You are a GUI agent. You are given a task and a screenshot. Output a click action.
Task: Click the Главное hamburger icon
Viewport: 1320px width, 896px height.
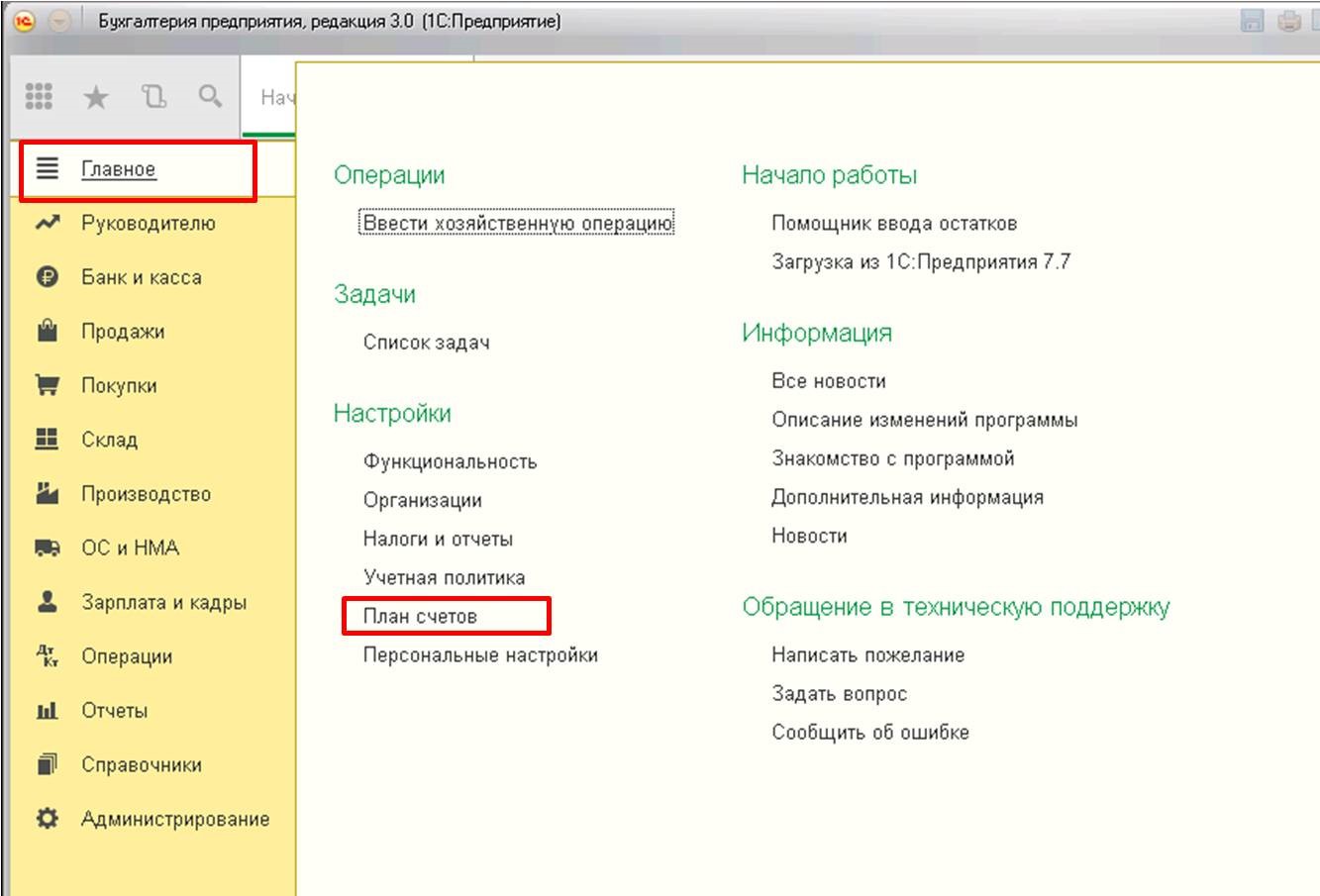pyautogui.click(x=48, y=168)
